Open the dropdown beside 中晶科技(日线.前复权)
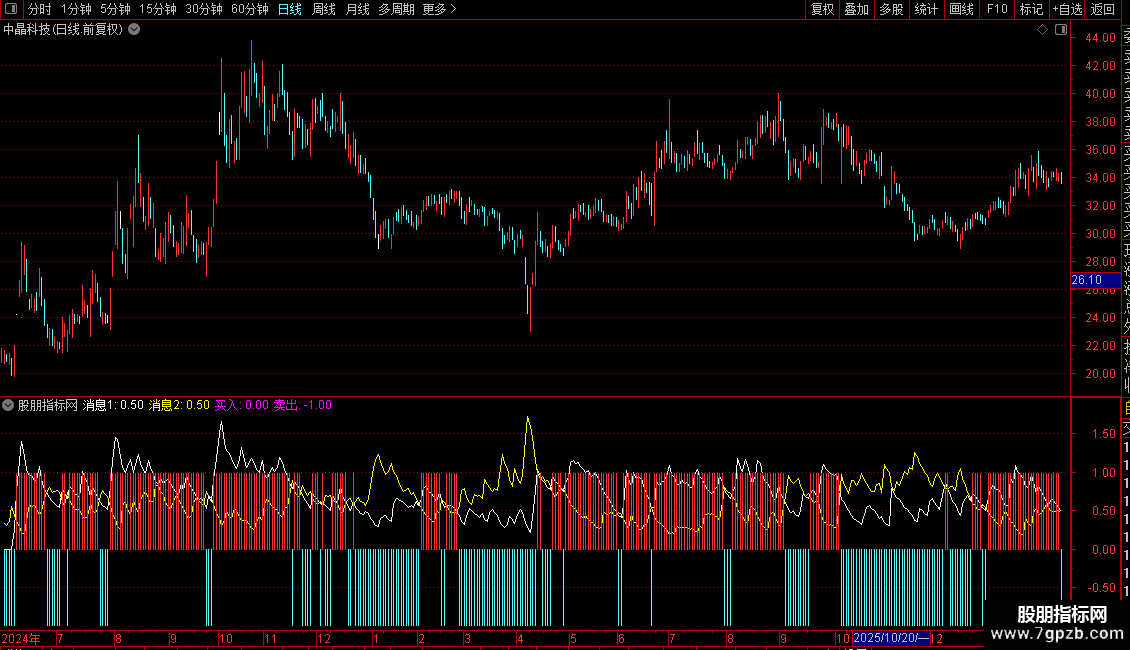The width and height of the screenshot is (1130, 650). [134, 30]
